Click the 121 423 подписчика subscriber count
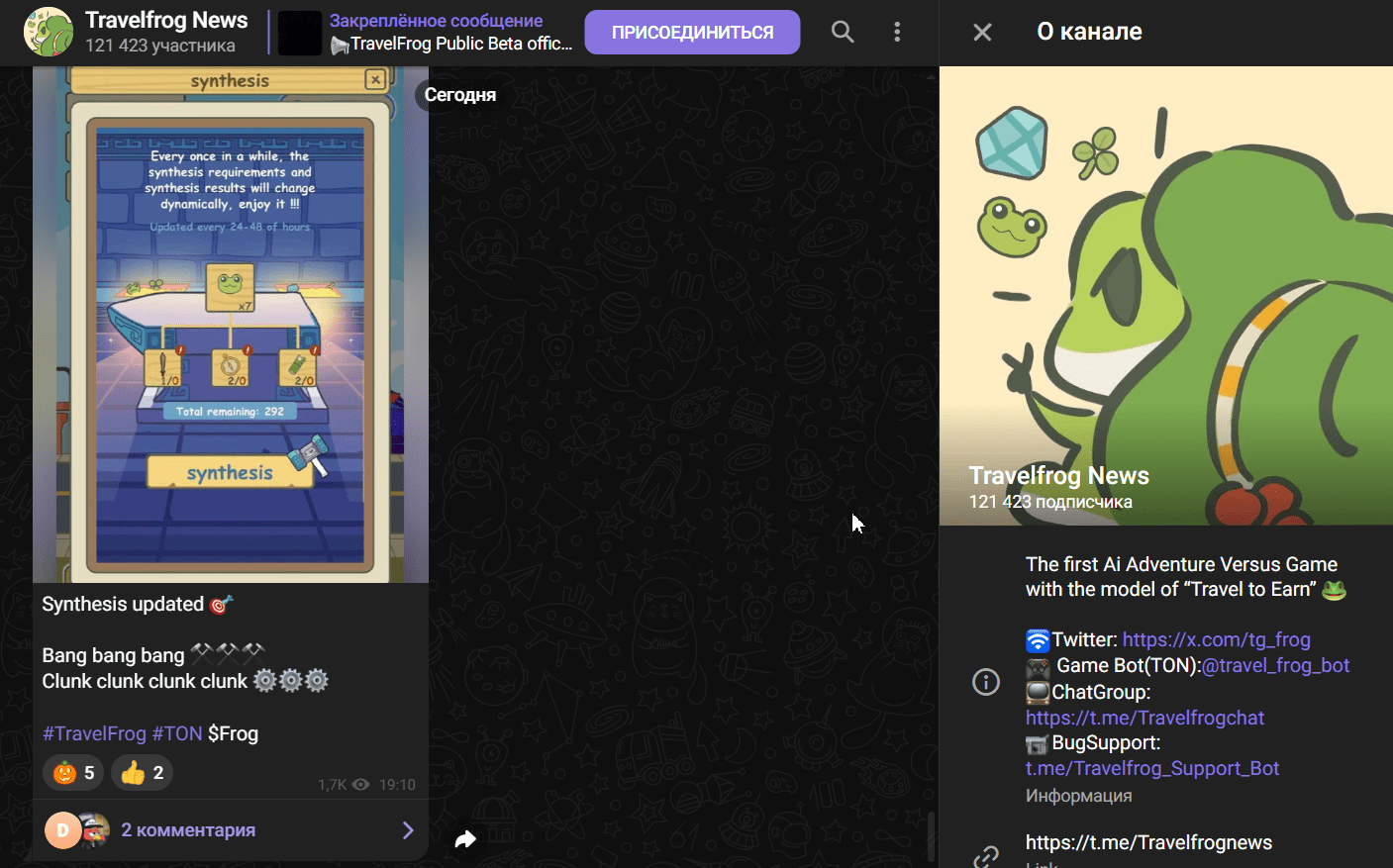The width and height of the screenshot is (1393, 868). point(1050,502)
